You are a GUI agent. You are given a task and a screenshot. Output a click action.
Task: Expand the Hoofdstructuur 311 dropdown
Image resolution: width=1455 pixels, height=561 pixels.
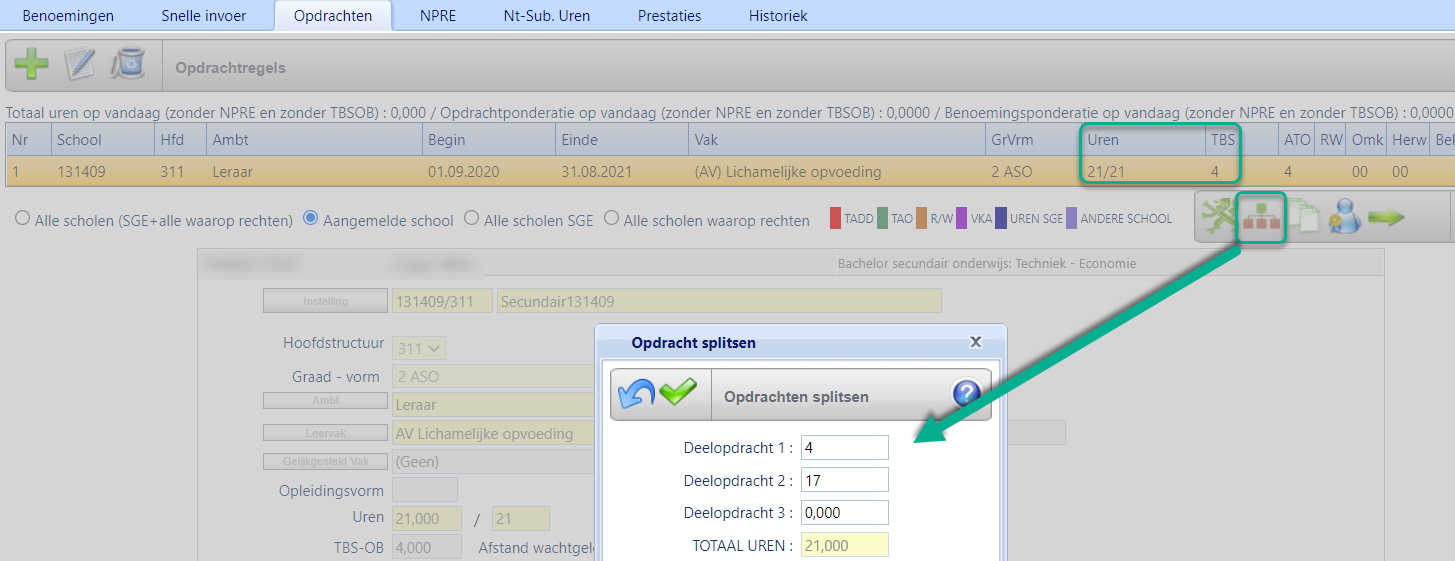tap(419, 348)
